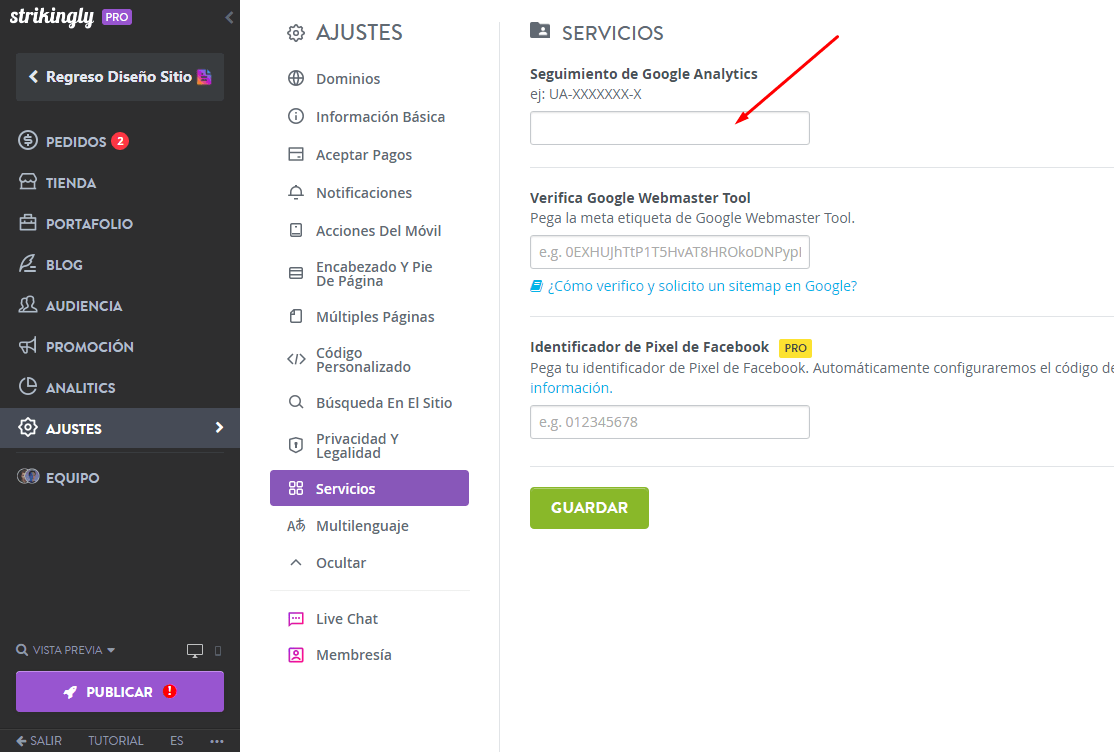Click the Código Personalizado code icon
1114x752 pixels.
[x=296, y=359]
